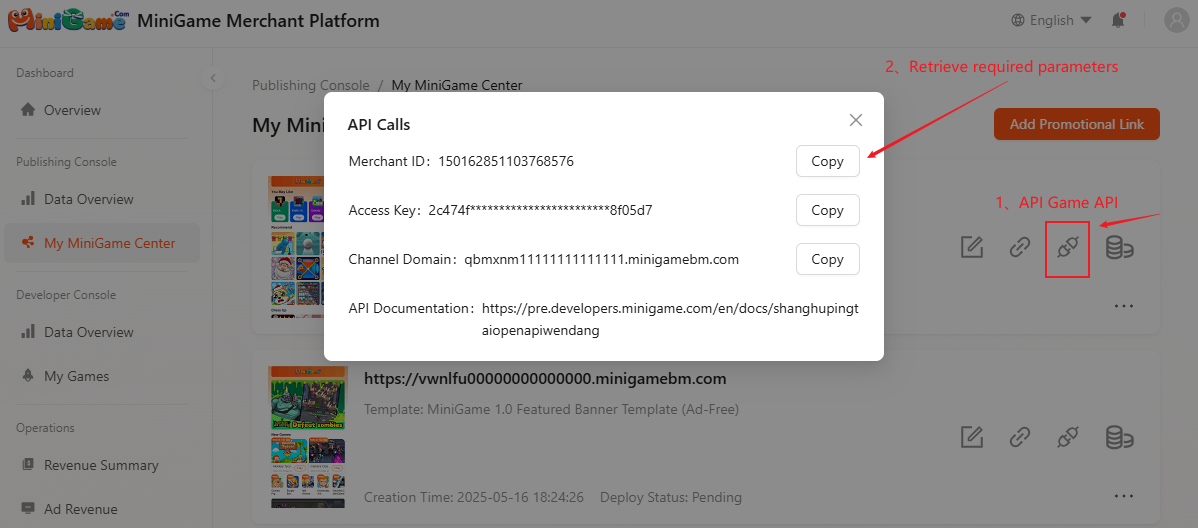
Task: Click the My MiniGame Center sidebar icon
Action: click(x=28, y=243)
